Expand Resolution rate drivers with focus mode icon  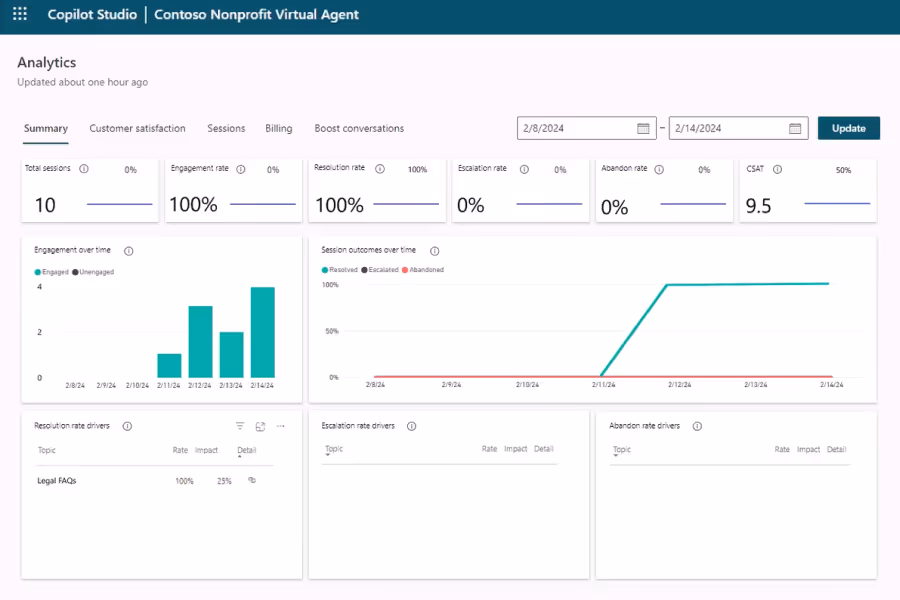[x=260, y=426]
